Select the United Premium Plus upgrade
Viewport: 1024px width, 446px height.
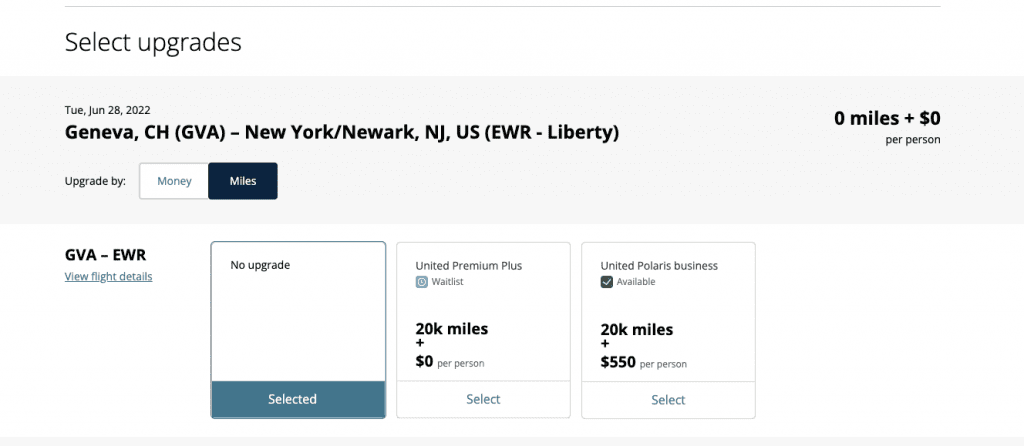click(483, 399)
